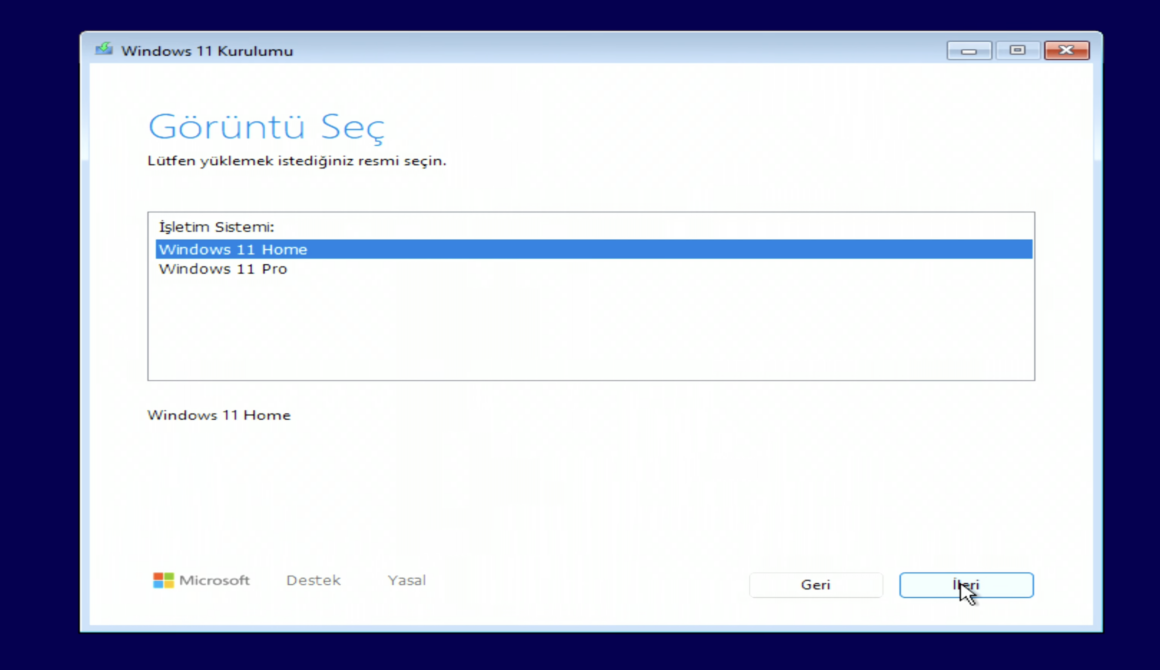Click the setup icon in title bar
1160x670 pixels.
coord(104,50)
